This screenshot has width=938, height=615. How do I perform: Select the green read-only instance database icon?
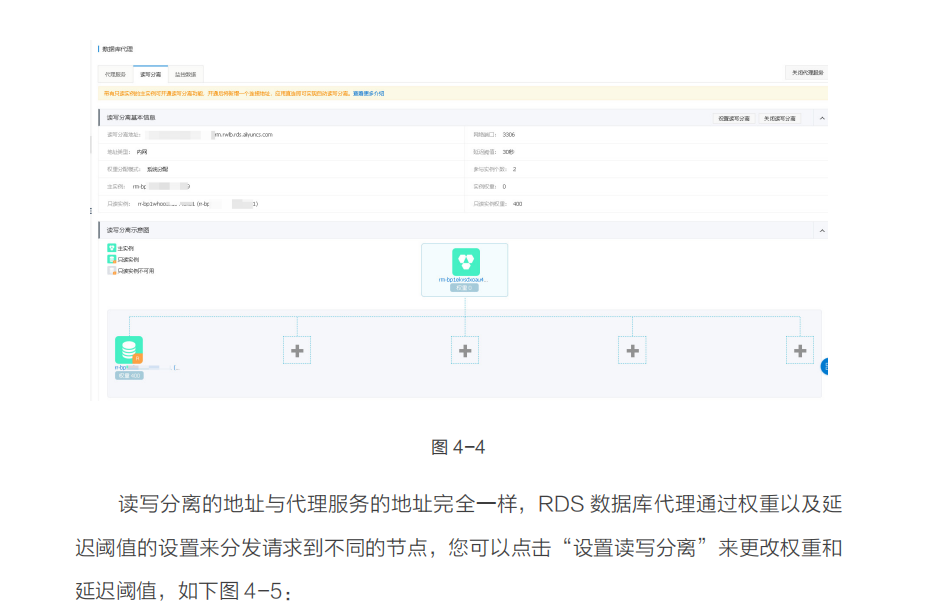(x=130, y=349)
